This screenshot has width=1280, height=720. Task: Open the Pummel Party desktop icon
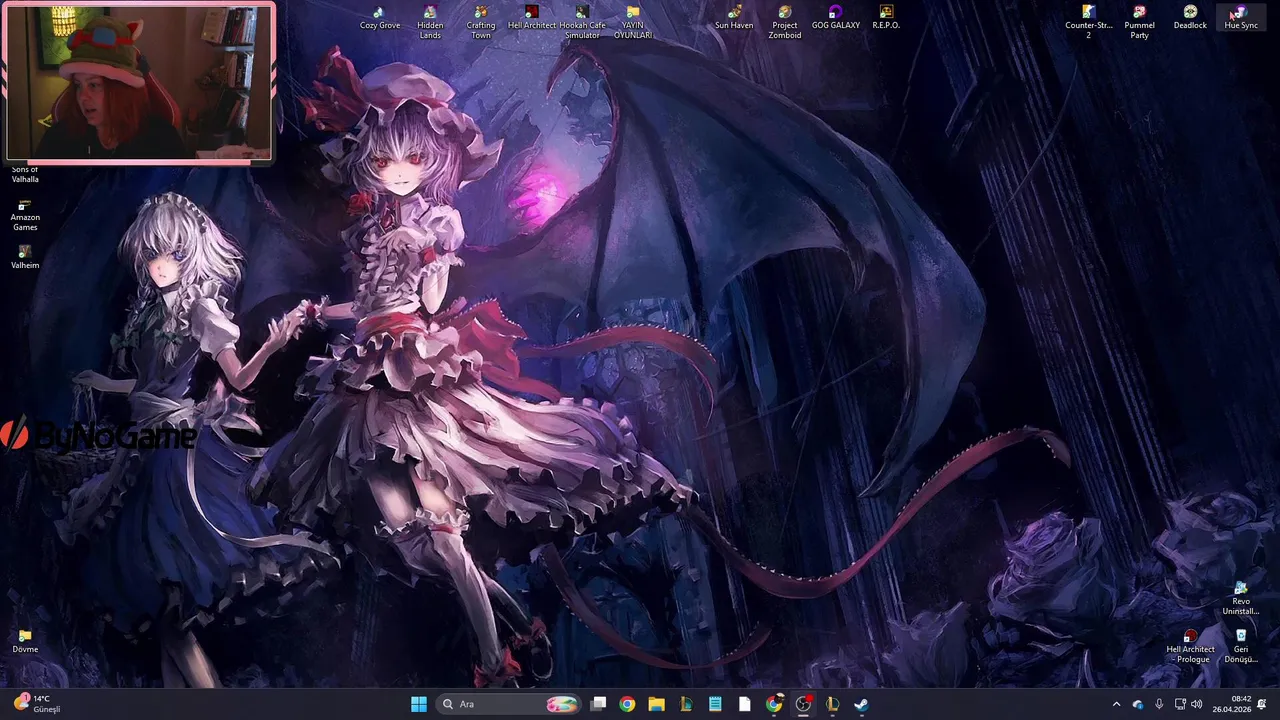click(1139, 23)
